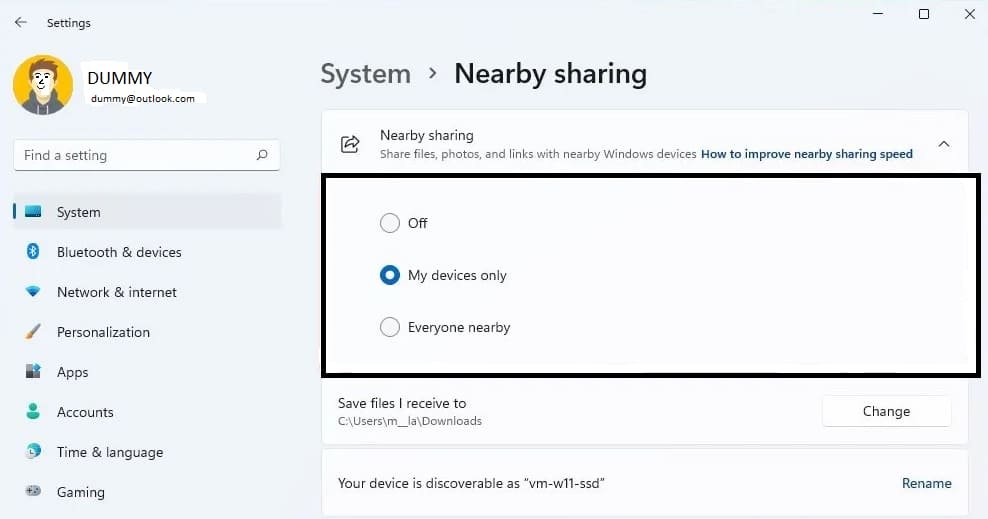Click the System monitor icon in sidebar

click(33, 212)
